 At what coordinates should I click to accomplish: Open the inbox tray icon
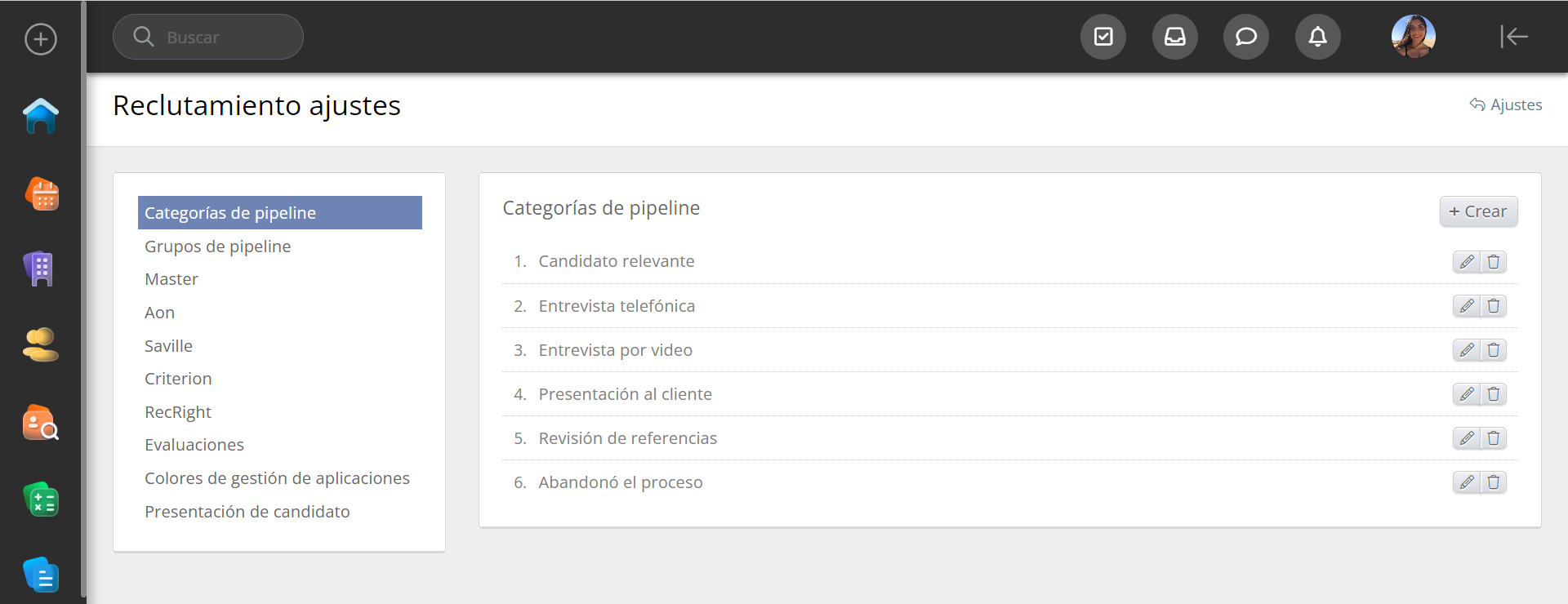coord(1174,37)
